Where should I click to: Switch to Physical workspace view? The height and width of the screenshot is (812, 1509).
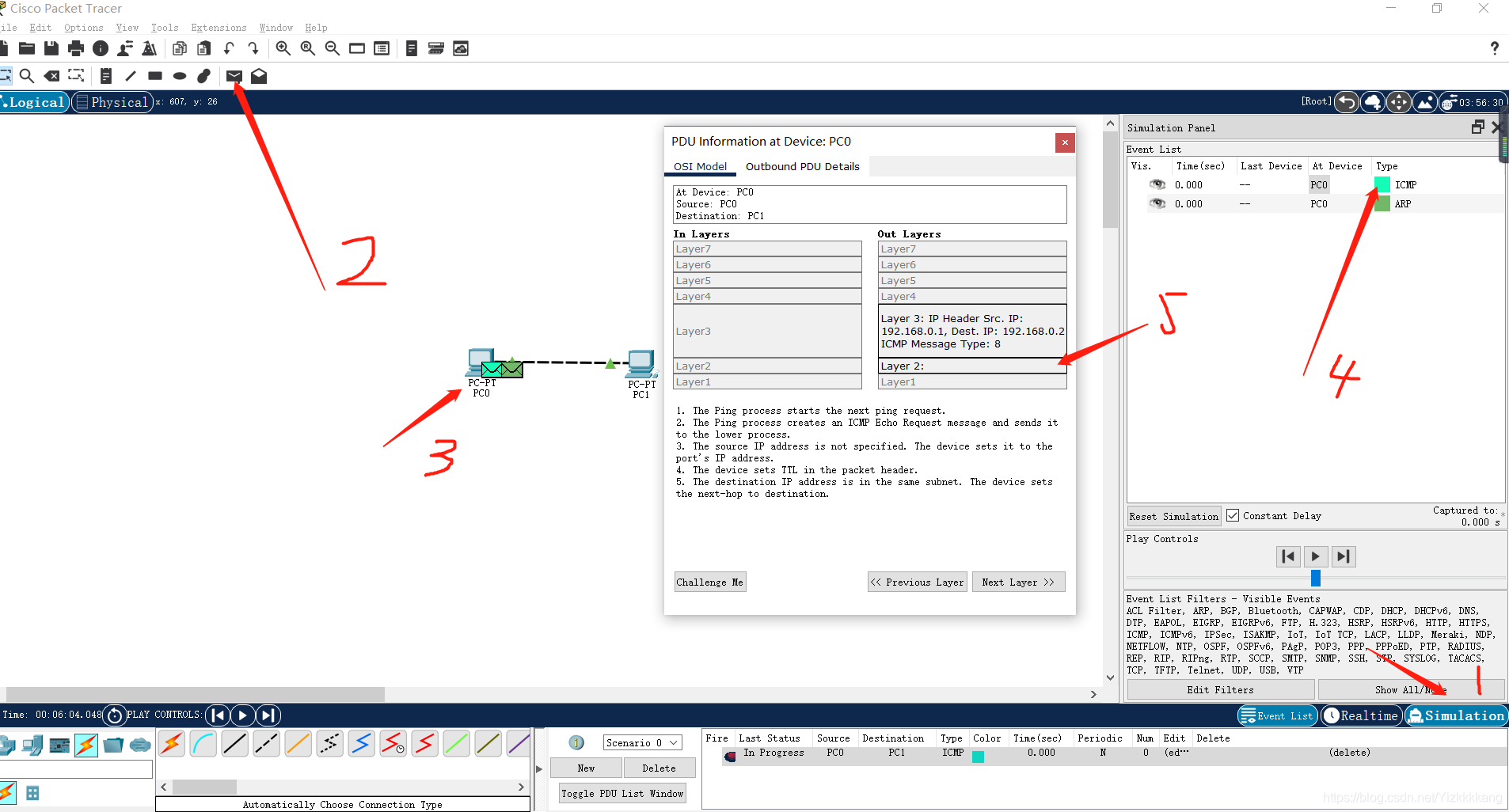tap(112, 102)
